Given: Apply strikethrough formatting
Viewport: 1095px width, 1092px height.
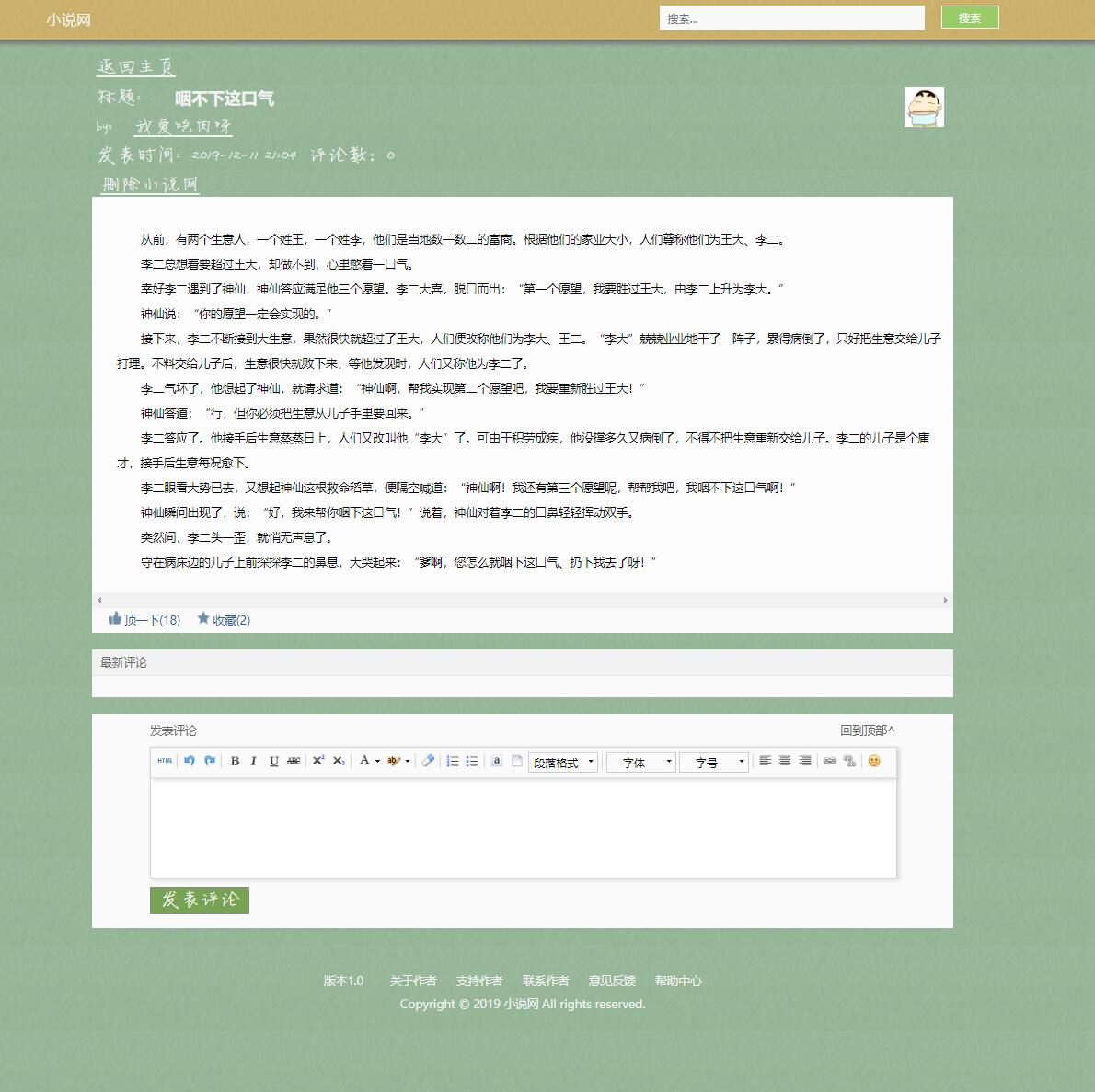Looking at the screenshot, I should pyautogui.click(x=293, y=761).
